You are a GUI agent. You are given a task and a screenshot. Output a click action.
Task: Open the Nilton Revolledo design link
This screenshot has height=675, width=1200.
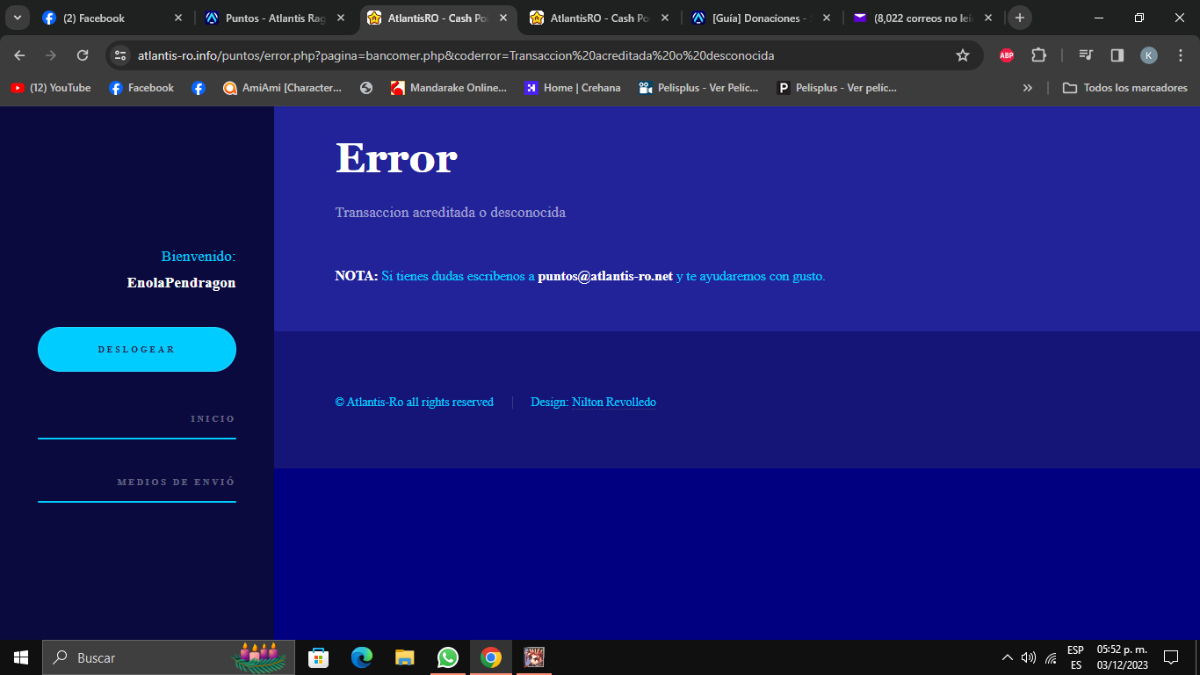[614, 402]
